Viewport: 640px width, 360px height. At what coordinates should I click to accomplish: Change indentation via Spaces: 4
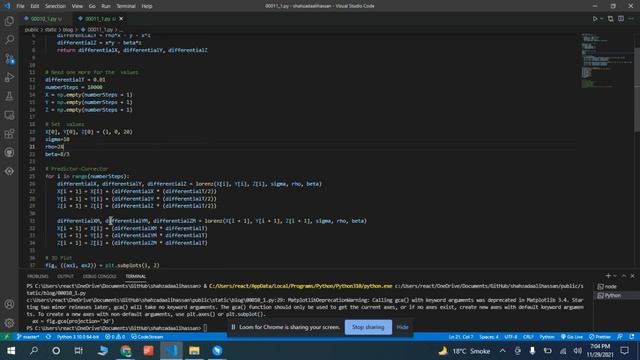(489, 337)
